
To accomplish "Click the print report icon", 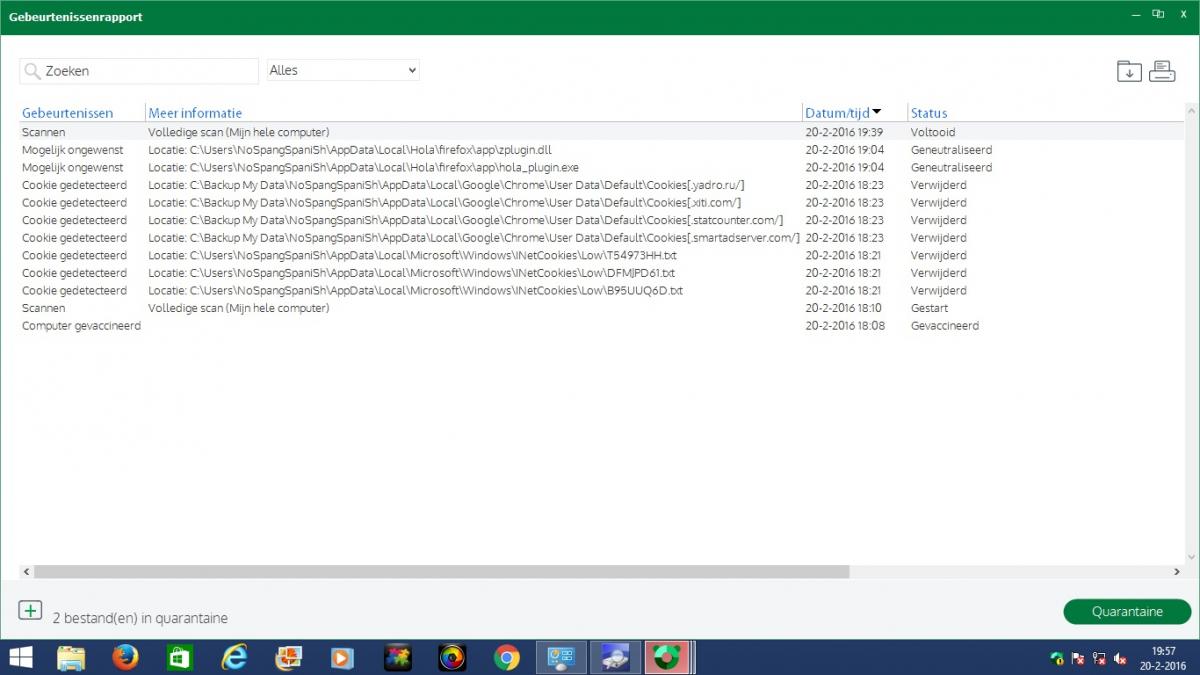I will 1162,71.
